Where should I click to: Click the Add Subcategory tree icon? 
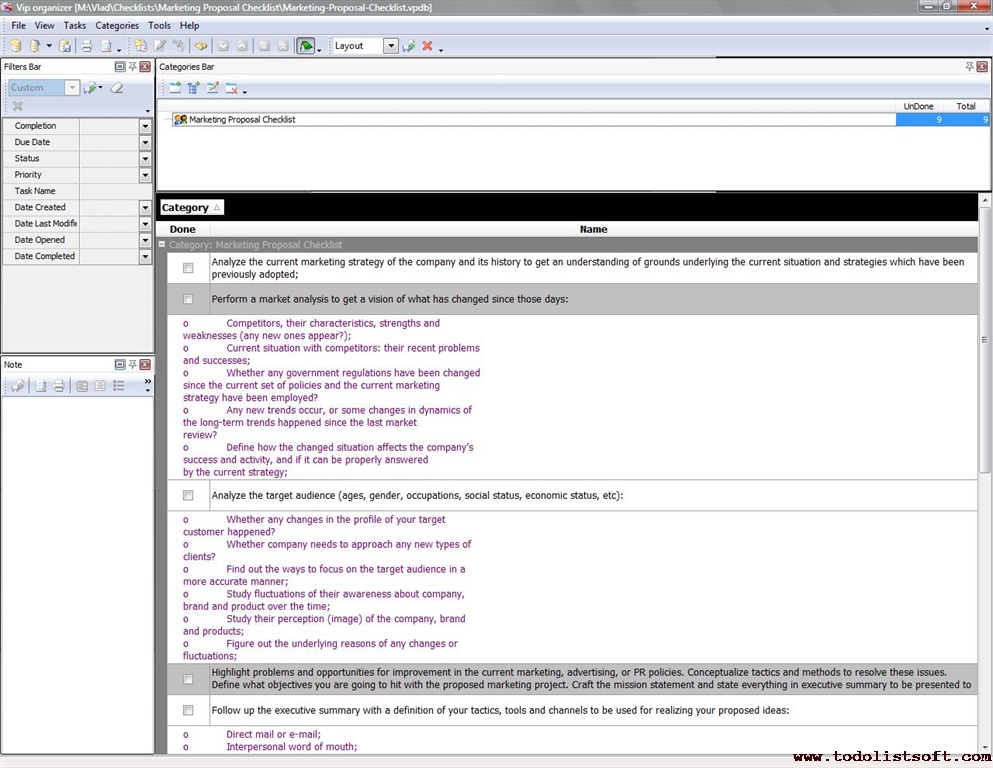[194, 88]
